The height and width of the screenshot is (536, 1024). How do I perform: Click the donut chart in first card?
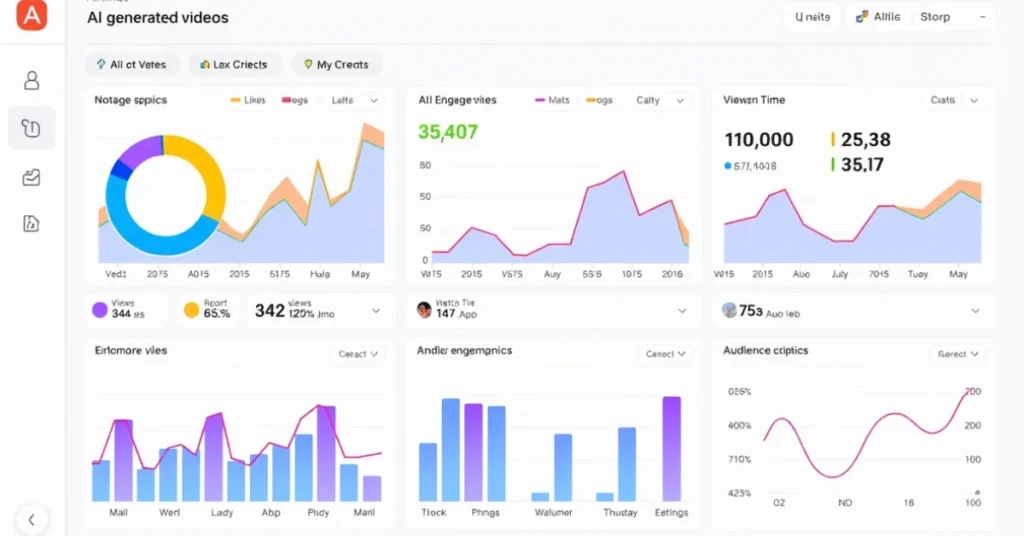point(166,193)
